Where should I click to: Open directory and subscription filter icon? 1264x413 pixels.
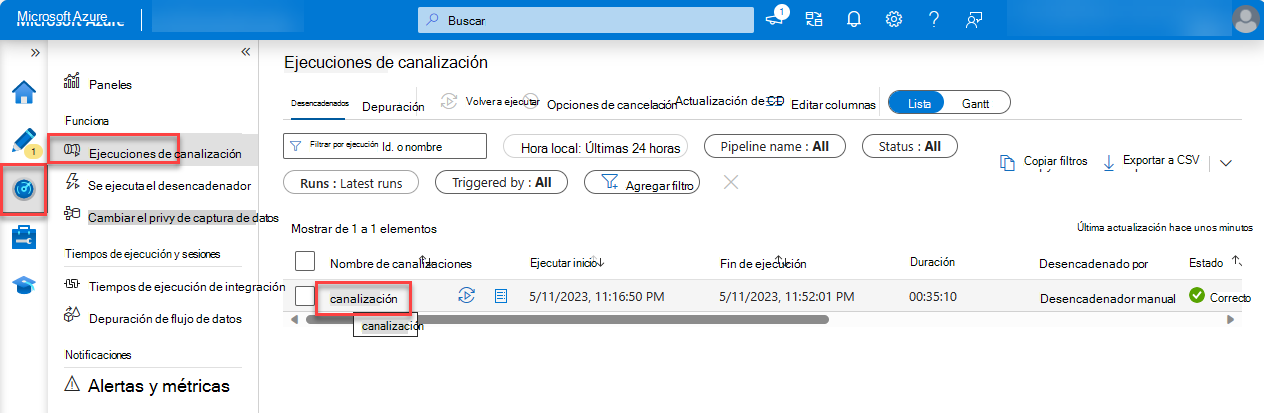813,19
